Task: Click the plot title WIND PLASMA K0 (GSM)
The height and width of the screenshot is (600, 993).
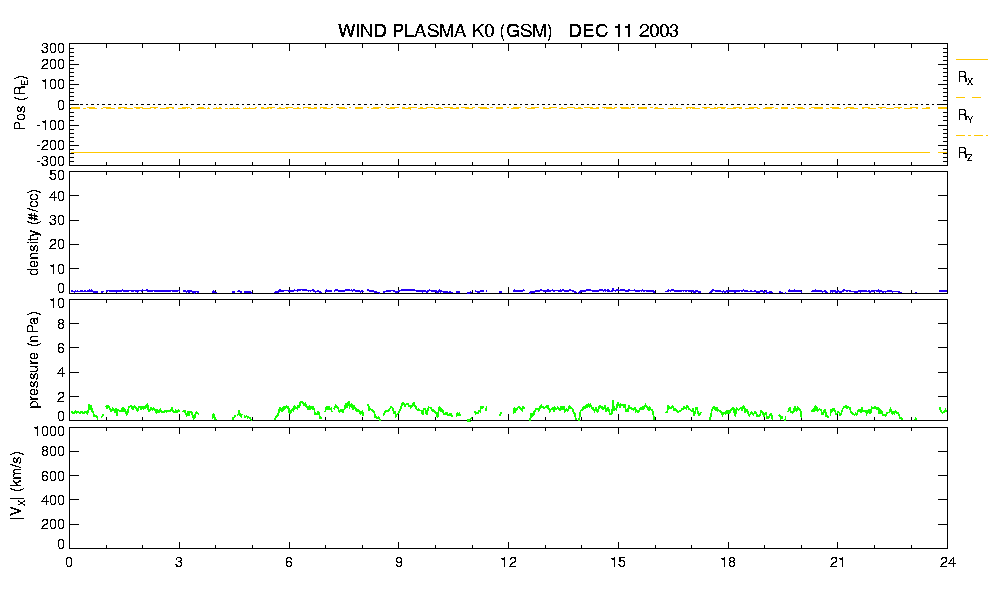Action: pos(445,31)
